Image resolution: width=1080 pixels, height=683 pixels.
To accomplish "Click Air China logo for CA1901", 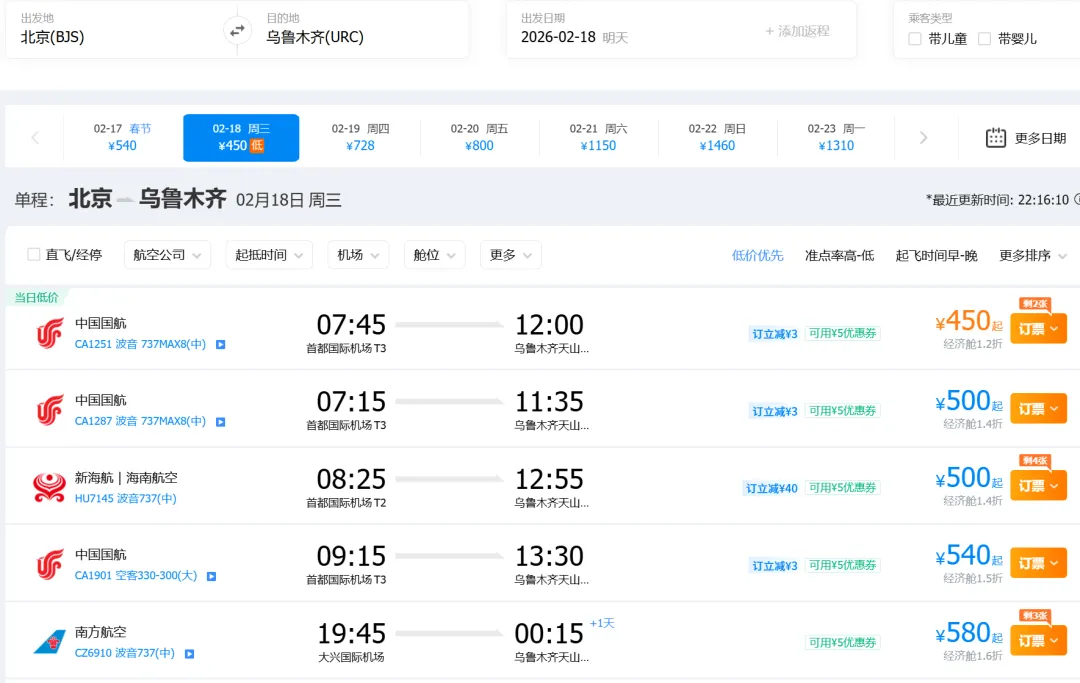I will click(x=50, y=565).
